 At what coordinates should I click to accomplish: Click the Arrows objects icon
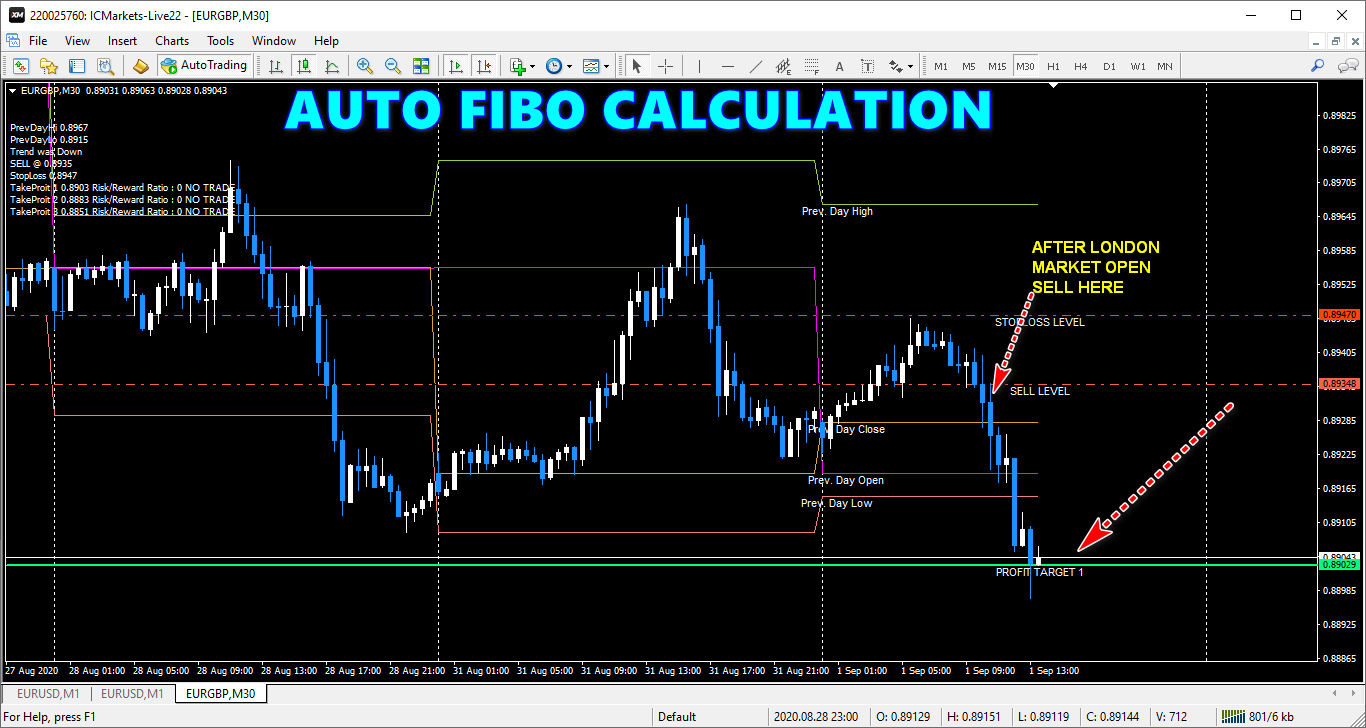(x=896, y=66)
